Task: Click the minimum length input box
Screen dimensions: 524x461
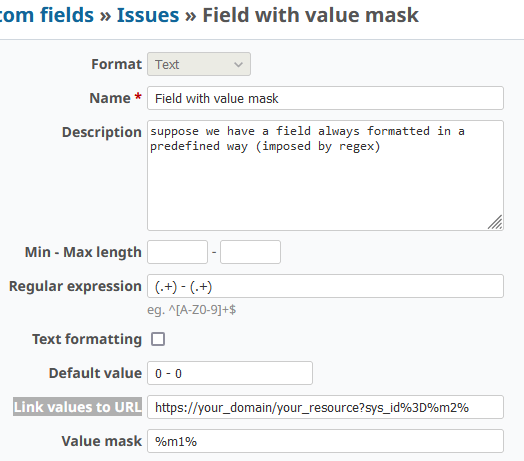Action: (177, 252)
